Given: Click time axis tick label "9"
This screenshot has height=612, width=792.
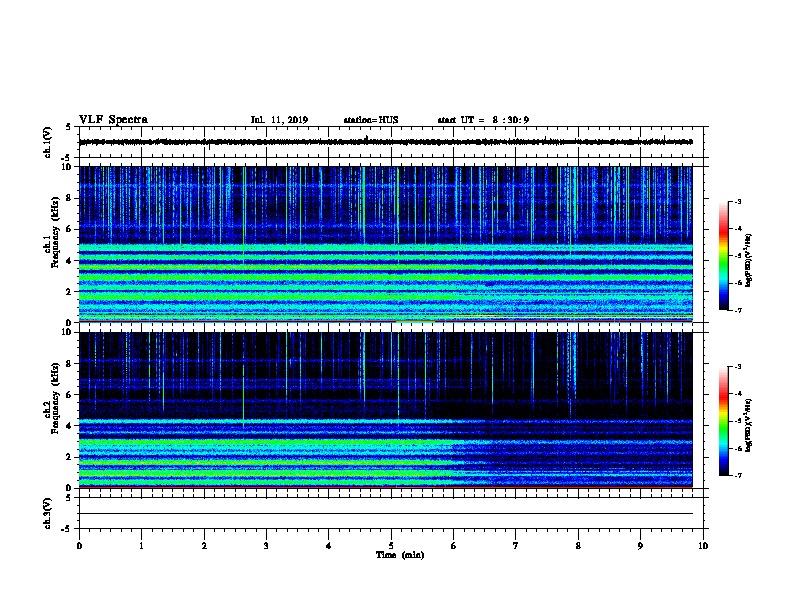Looking at the screenshot, I should point(640,546).
